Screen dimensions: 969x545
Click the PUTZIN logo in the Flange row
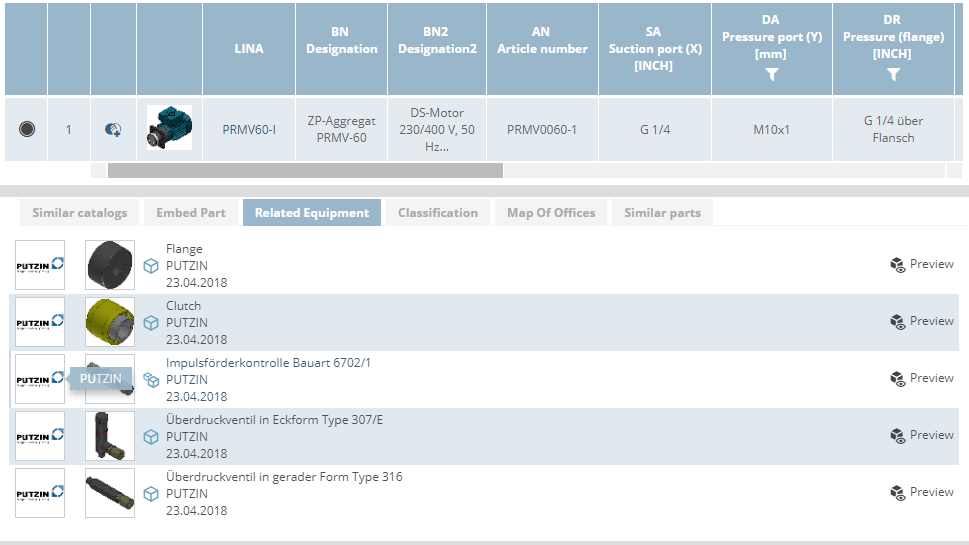pyautogui.click(x=40, y=265)
